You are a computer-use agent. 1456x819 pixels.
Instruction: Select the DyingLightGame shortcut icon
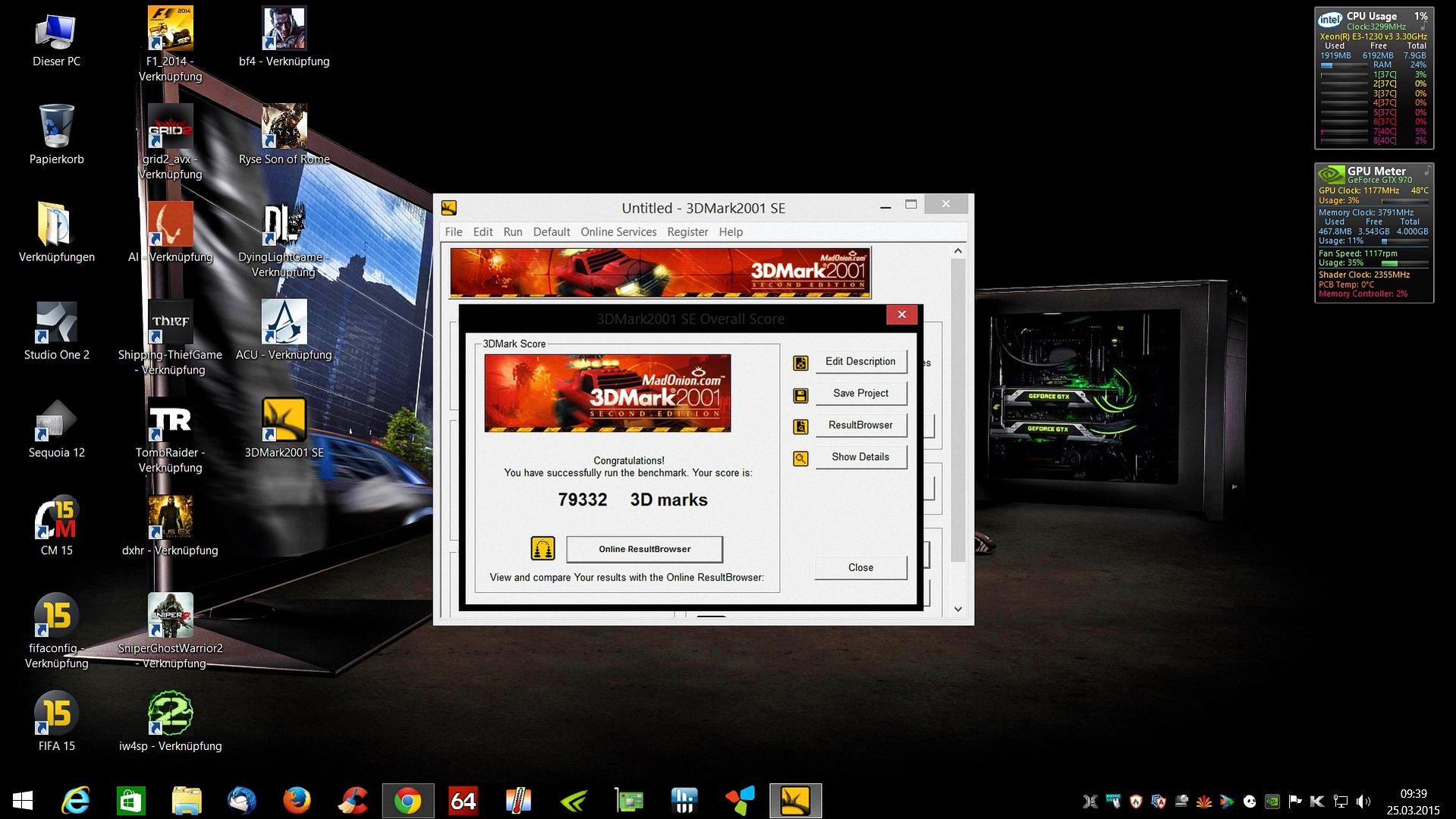click(284, 240)
